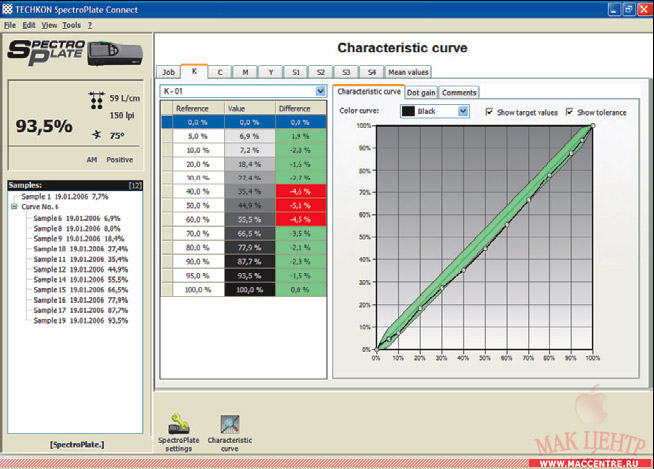Image resolution: width=654 pixels, height=469 pixels.
Task: Open the Color curve Black dropdown
Action: tap(463, 111)
